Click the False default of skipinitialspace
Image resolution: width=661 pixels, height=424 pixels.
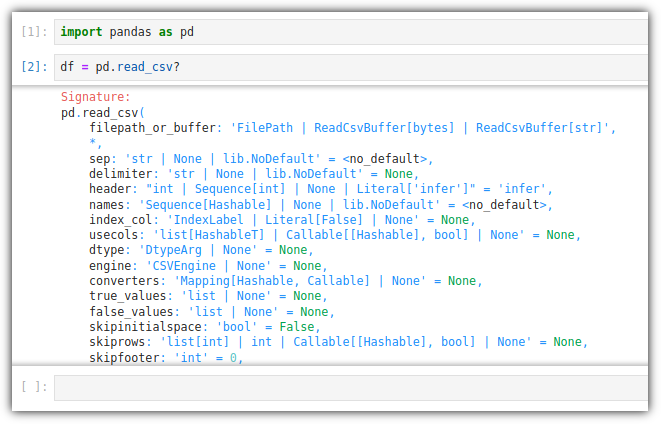tap(296, 327)
